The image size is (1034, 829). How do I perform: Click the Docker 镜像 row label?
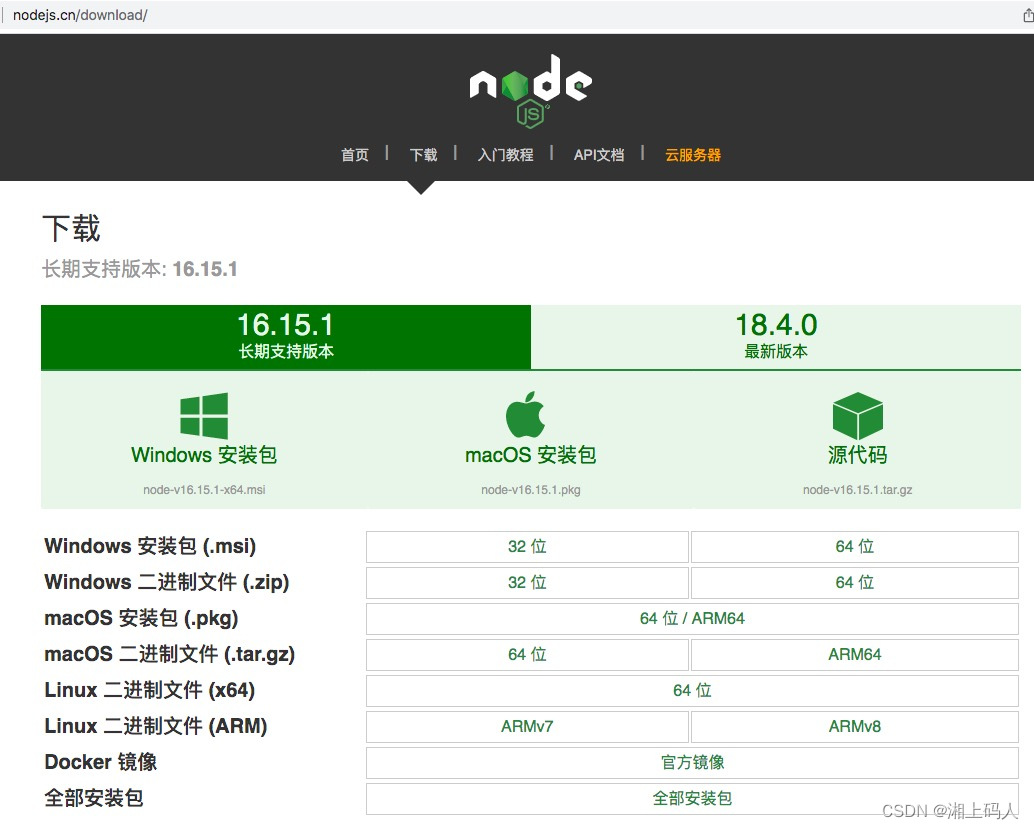[100, 762]
